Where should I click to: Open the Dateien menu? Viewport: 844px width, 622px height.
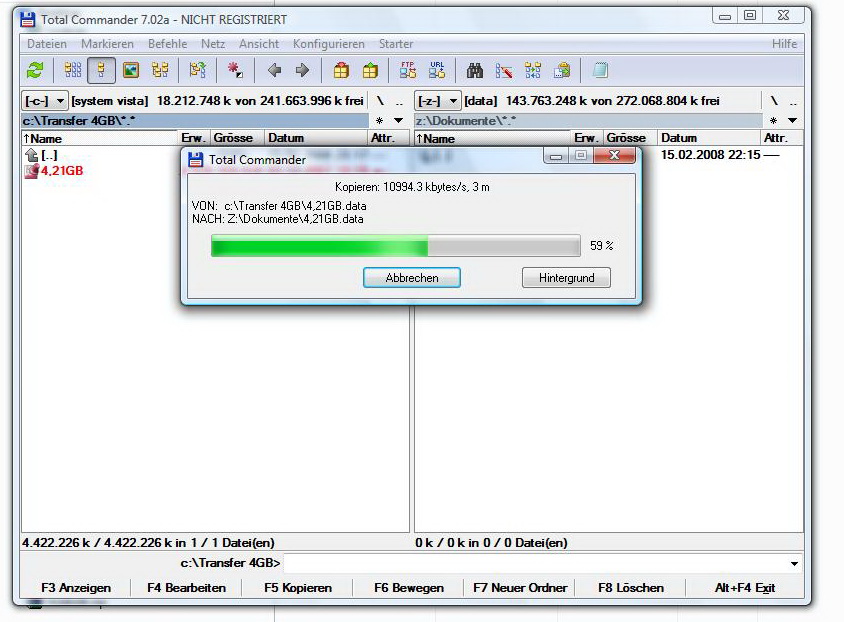[x=47, y=44]
